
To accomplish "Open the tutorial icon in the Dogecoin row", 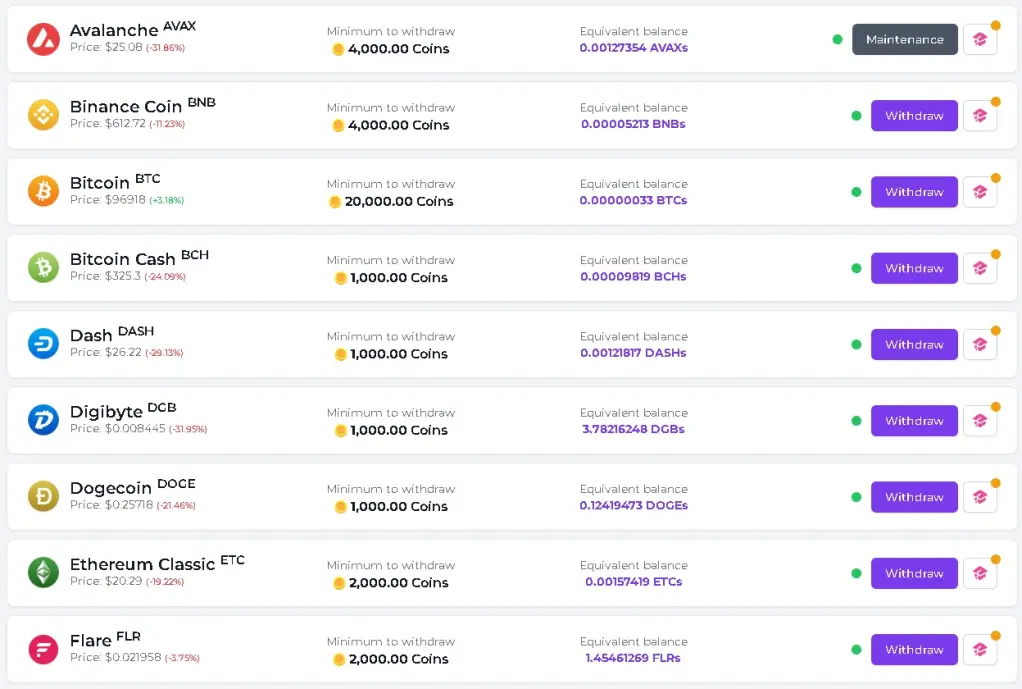I will [x=980, y=497].
